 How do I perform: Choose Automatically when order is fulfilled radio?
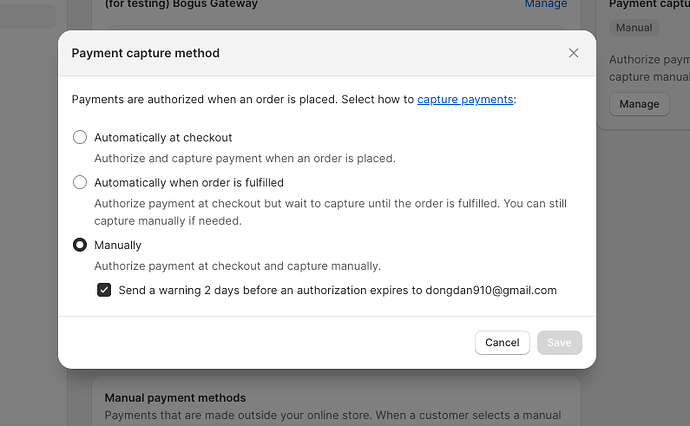80,182
